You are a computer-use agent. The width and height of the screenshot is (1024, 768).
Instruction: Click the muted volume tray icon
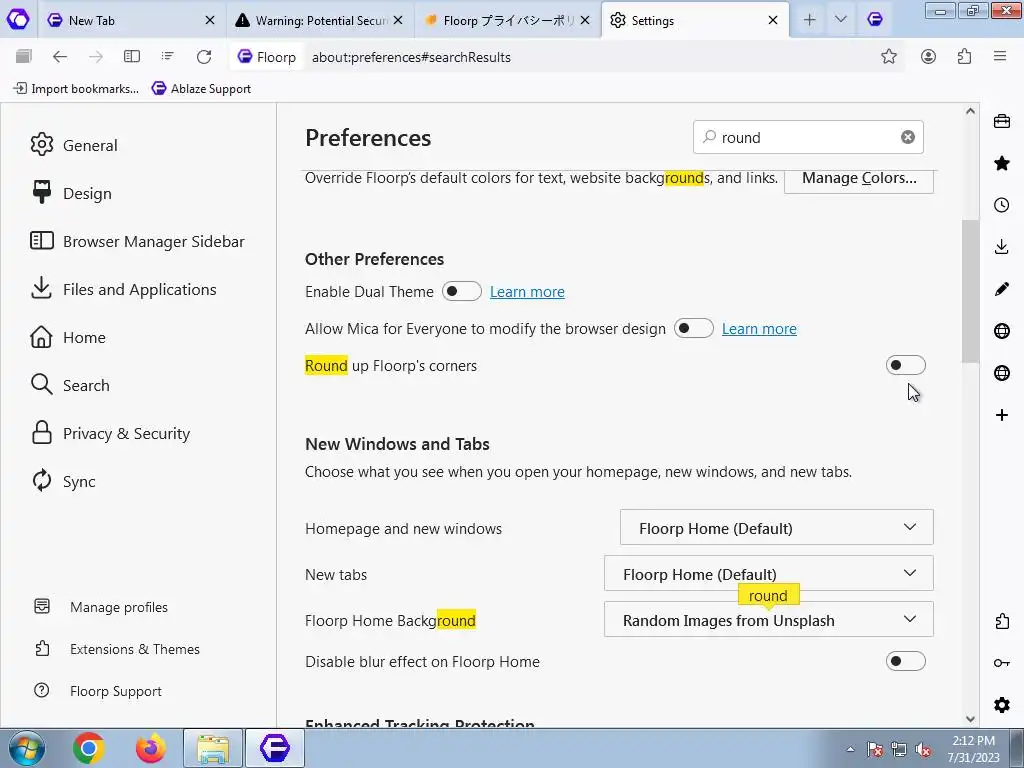(923, 750)
